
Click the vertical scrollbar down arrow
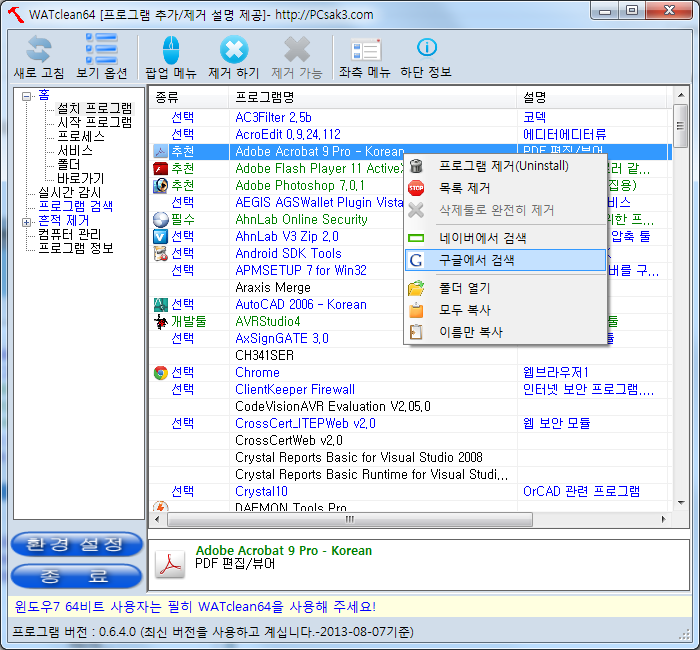[681, 503]
